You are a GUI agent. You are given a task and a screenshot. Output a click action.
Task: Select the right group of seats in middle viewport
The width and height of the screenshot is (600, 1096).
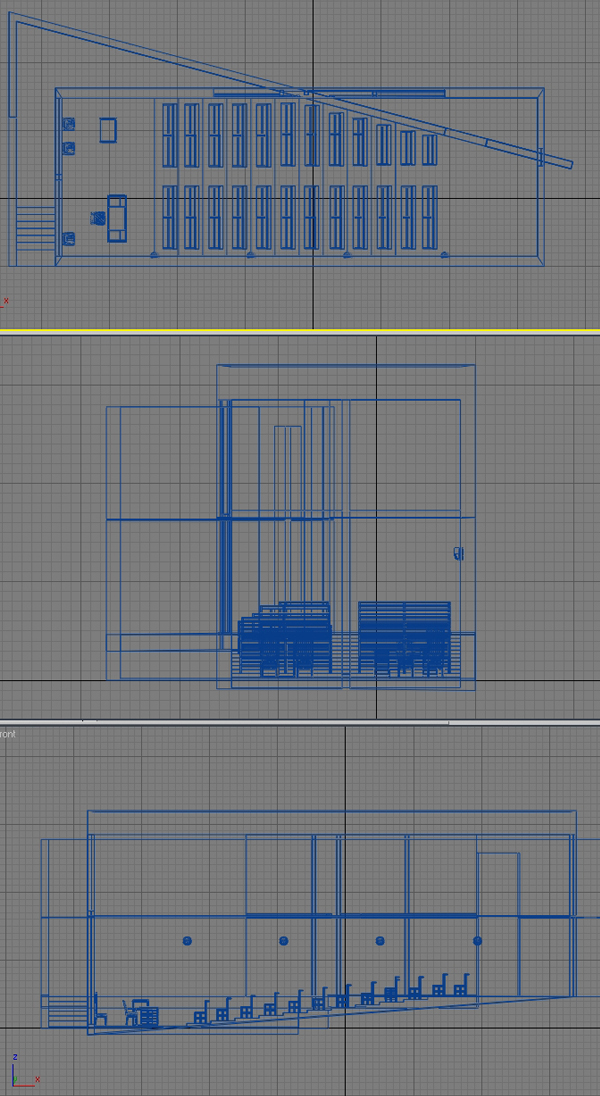404,638
